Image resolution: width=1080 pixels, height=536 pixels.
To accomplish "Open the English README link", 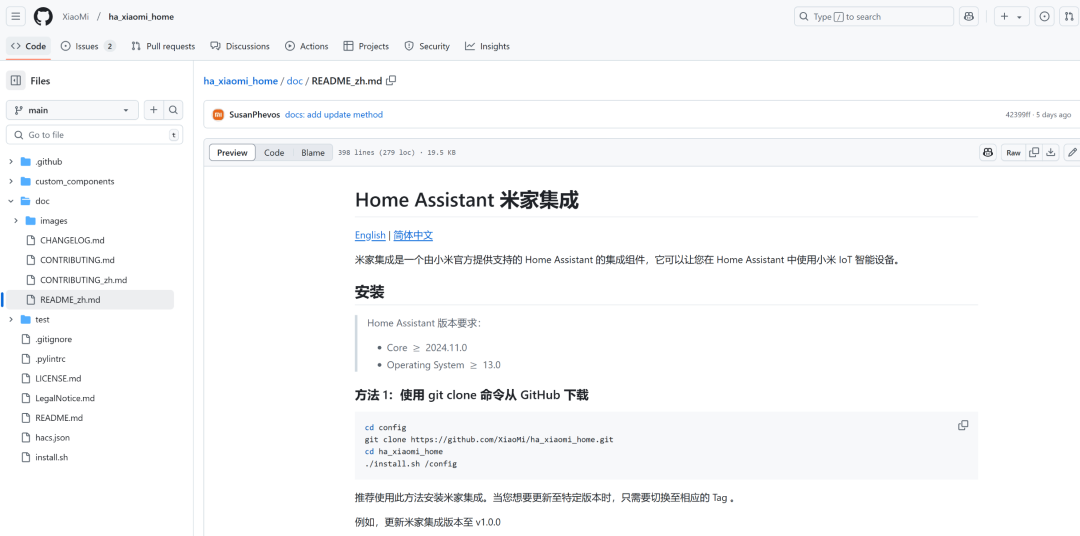I will click(x=370, y=236).
